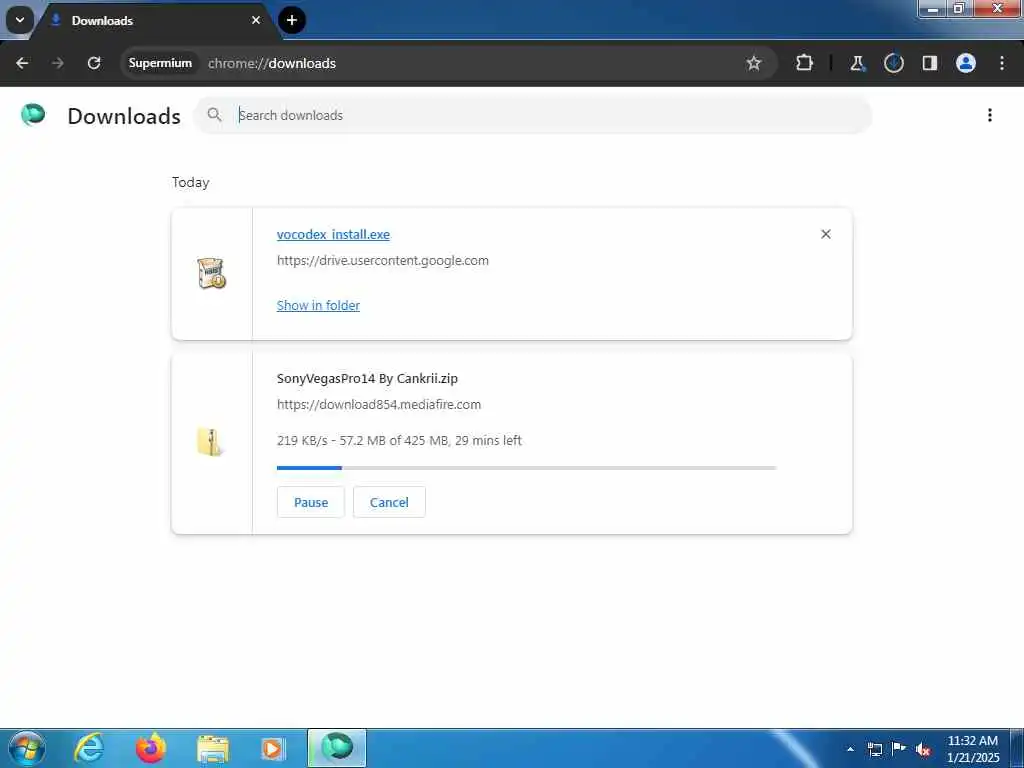Cancel the SonyVegasPro14 download
The width and height of the screenshot is (1024, 768).
pyautogui.click(x=389, y=502)
